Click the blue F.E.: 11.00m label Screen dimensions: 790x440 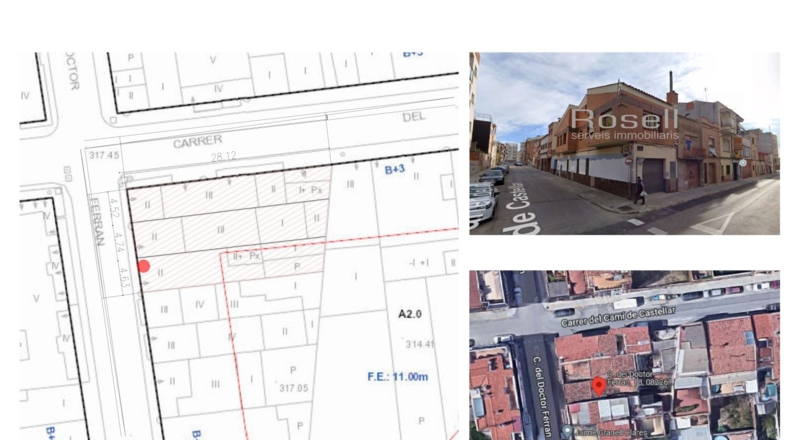(x=398, y=376)
